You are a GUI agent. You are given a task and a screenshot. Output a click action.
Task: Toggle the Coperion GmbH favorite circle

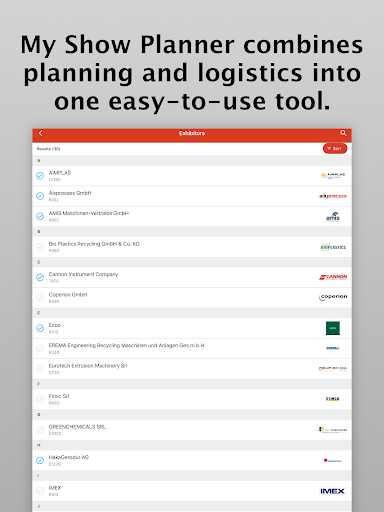click(40, 298)
